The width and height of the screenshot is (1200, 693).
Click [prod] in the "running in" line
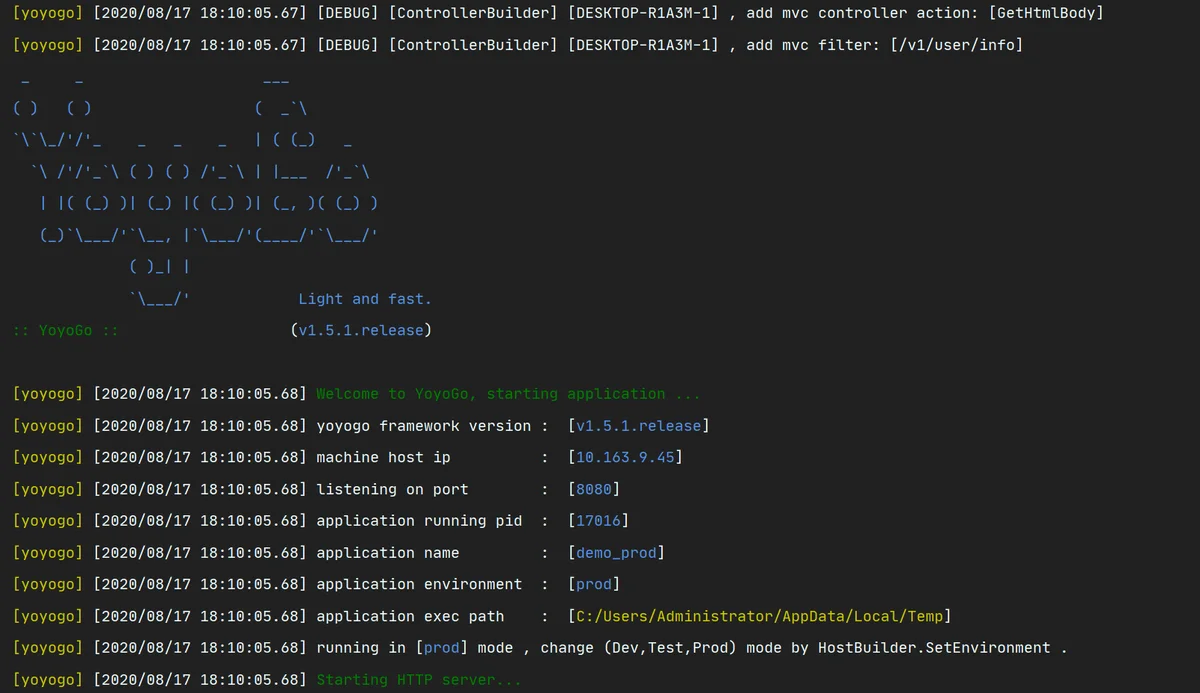[x=442, y=648]
